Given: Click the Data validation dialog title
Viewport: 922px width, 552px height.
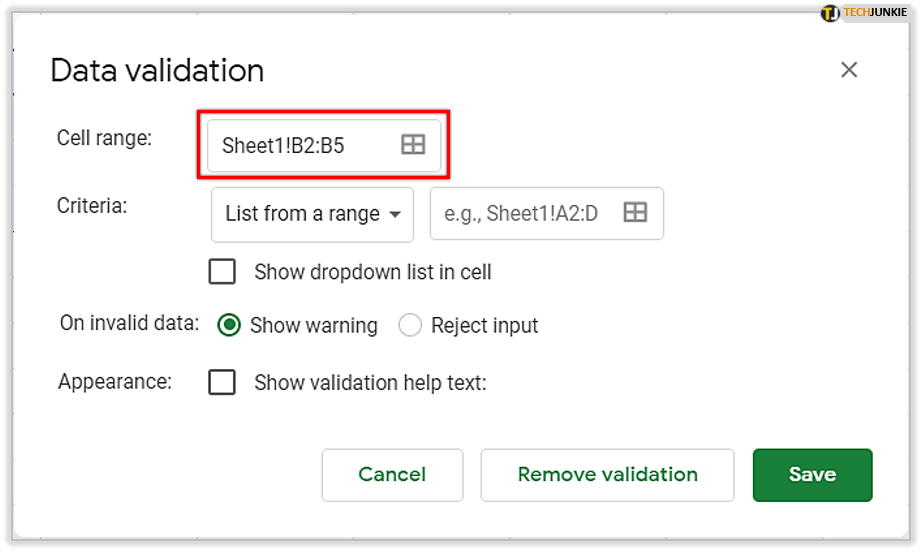Looking at the screenshot, I should [x=157, y=71].
